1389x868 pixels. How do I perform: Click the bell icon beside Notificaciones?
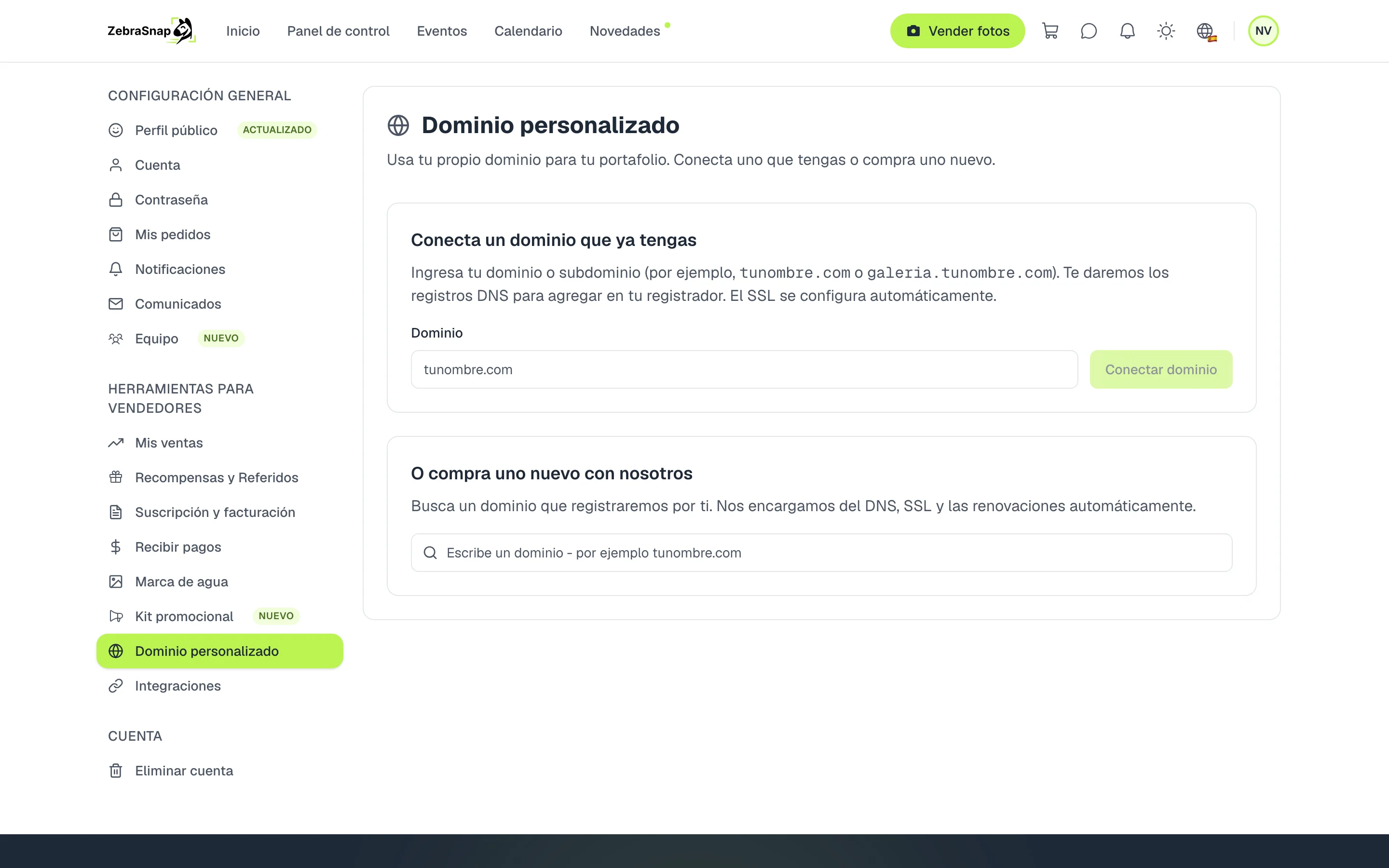[116, 269]
